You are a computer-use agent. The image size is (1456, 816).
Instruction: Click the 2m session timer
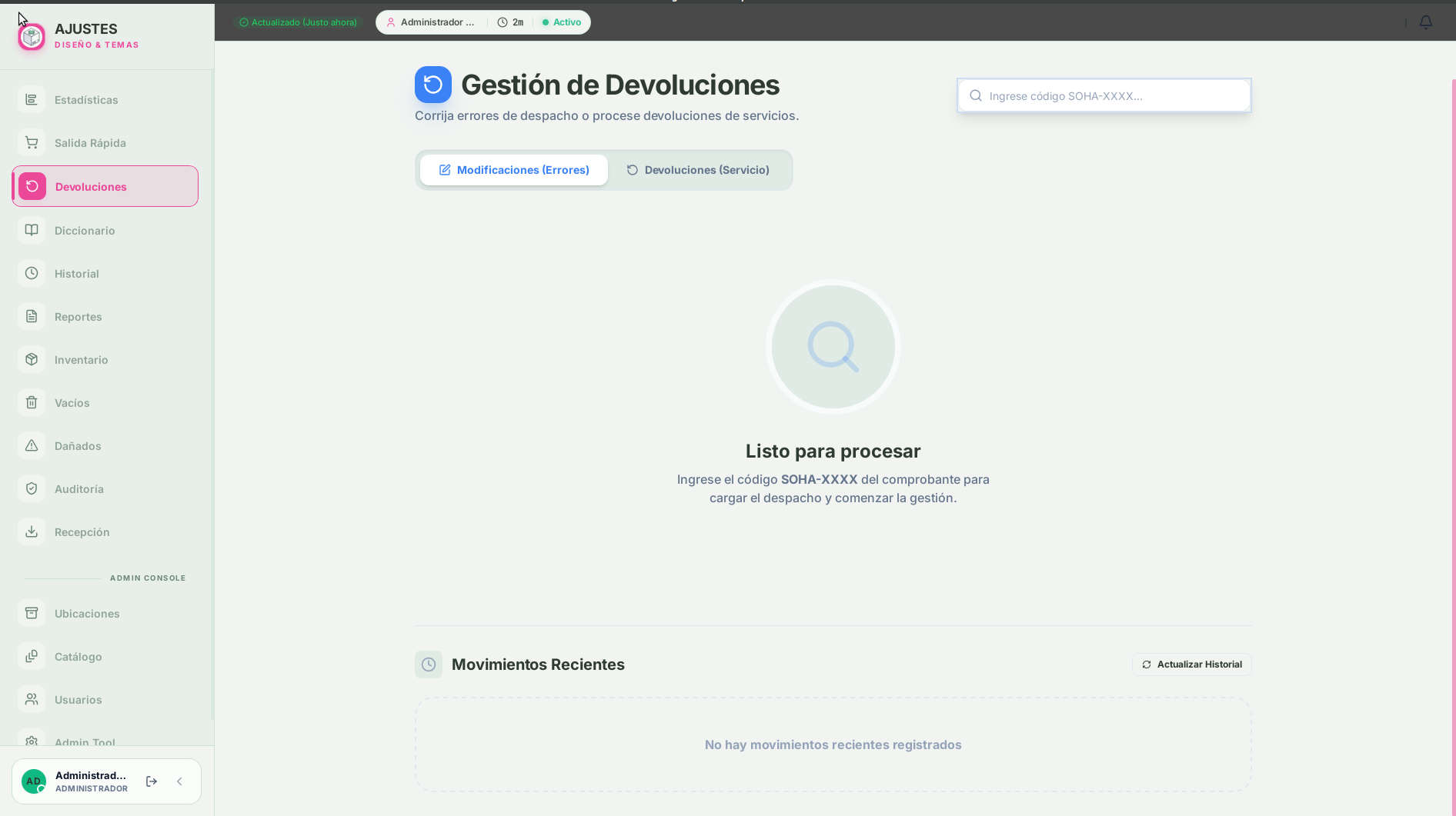tap(510, 22)
